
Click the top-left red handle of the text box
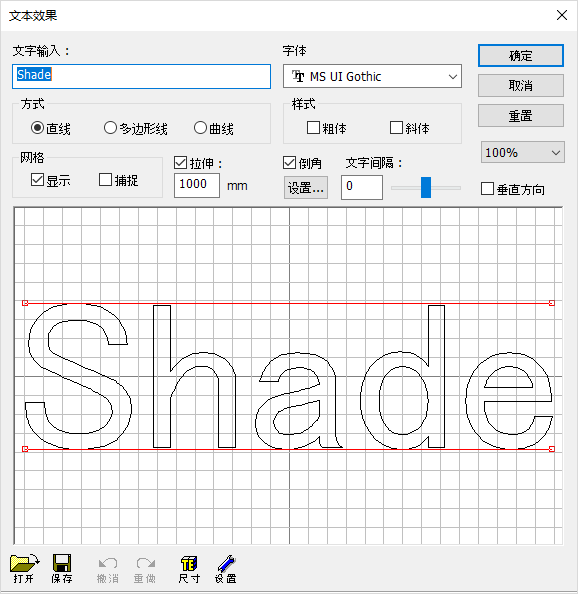tap(25, 303)
